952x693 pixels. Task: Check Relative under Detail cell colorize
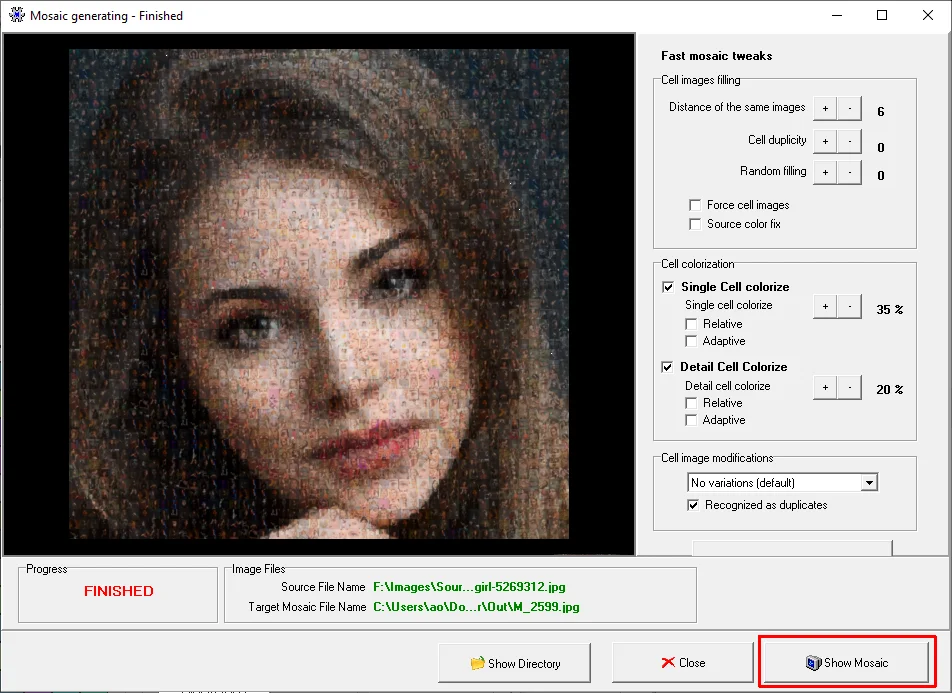[691, 403]
